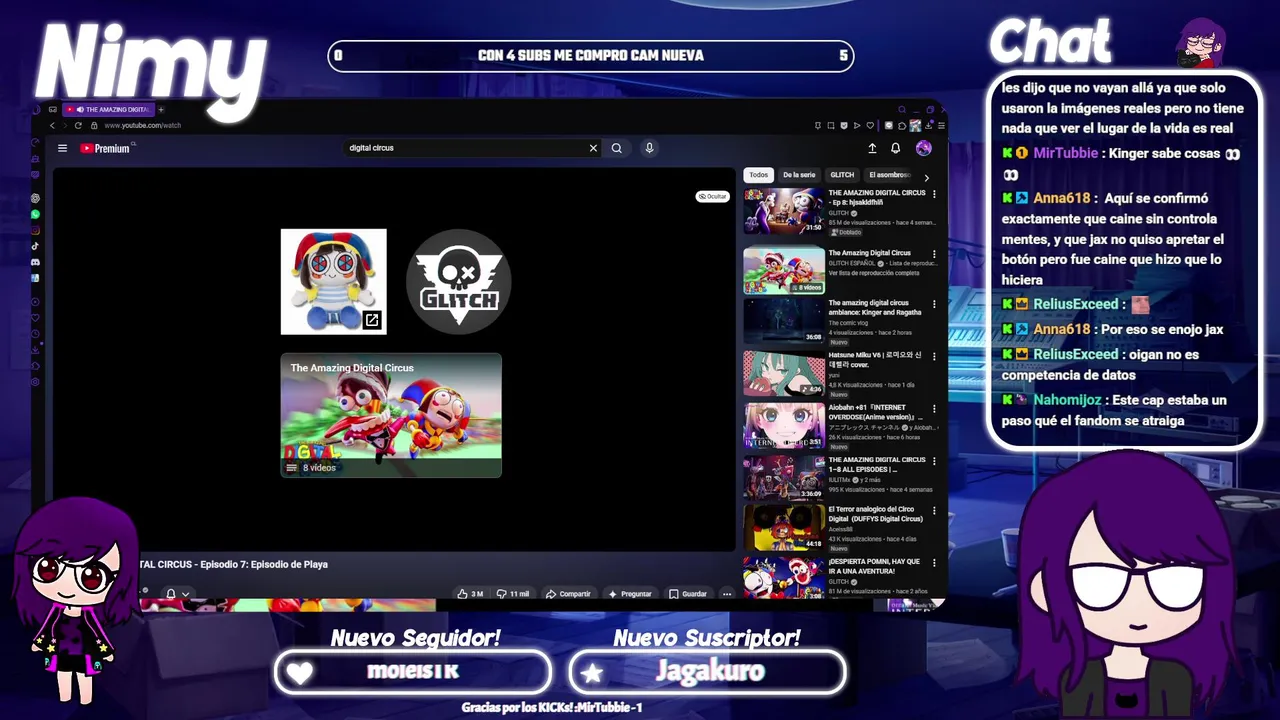Open the YouTube hamburger guide menu
This screenshot has height=720, width=1280.
(62, 148)
